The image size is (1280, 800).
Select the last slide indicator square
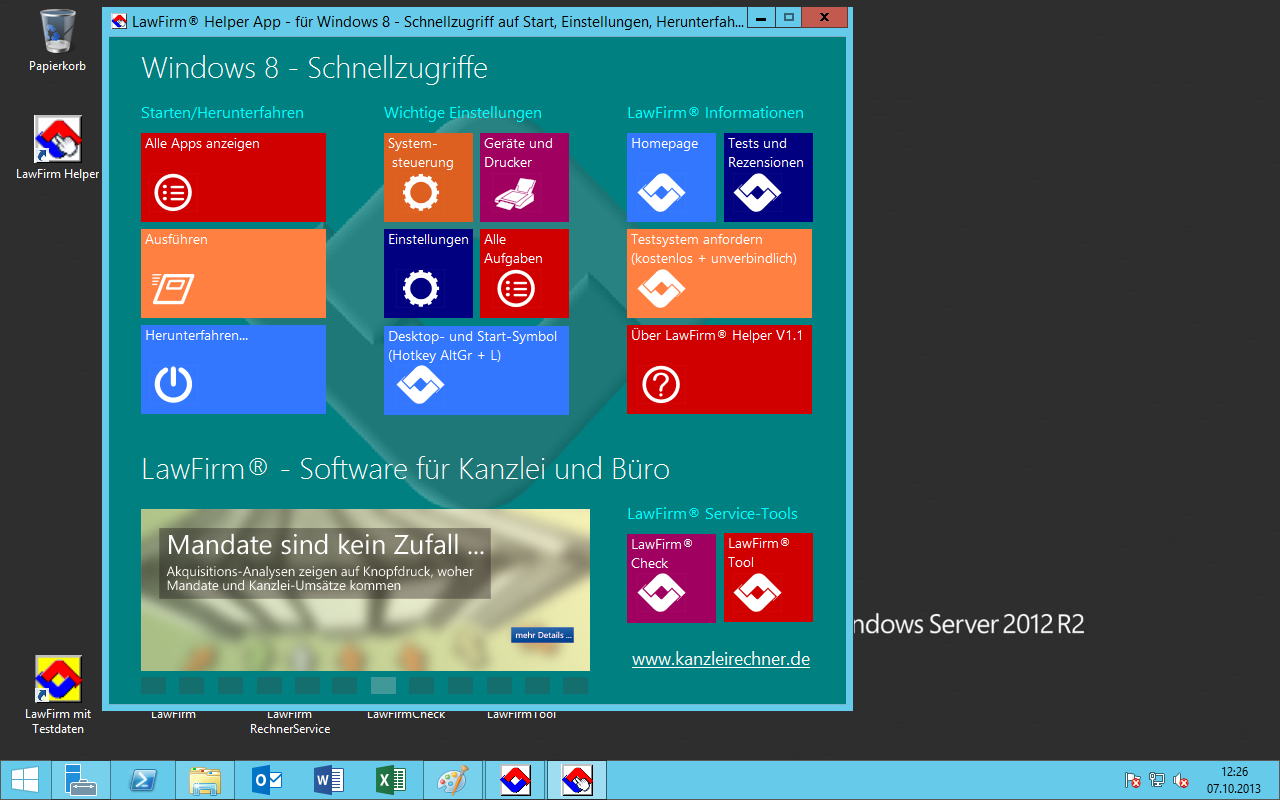click(x=575, y=685)
